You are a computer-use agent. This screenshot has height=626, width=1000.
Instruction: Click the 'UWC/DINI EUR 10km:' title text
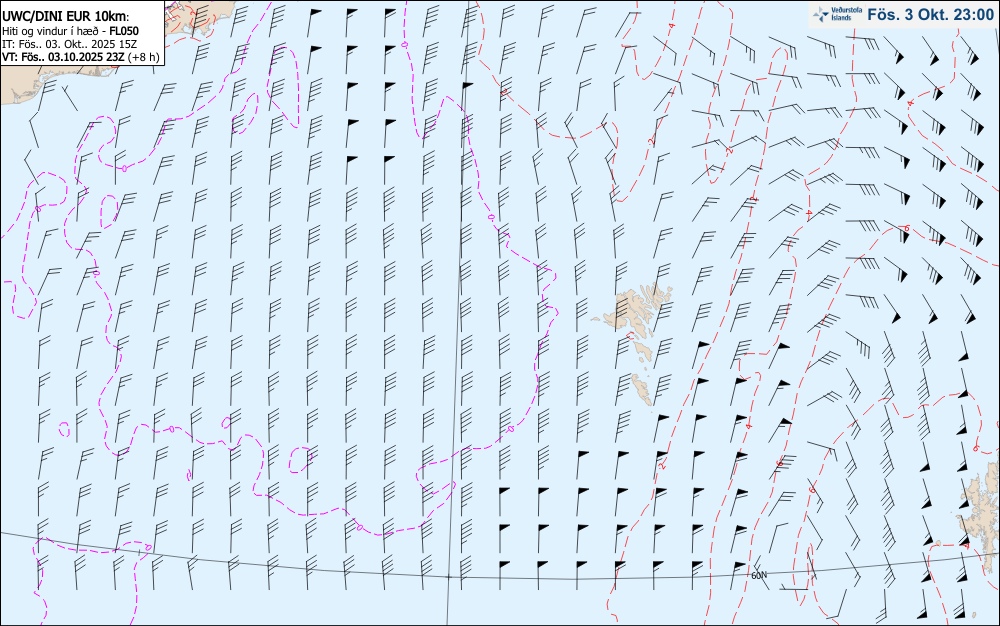pos(66,17)
